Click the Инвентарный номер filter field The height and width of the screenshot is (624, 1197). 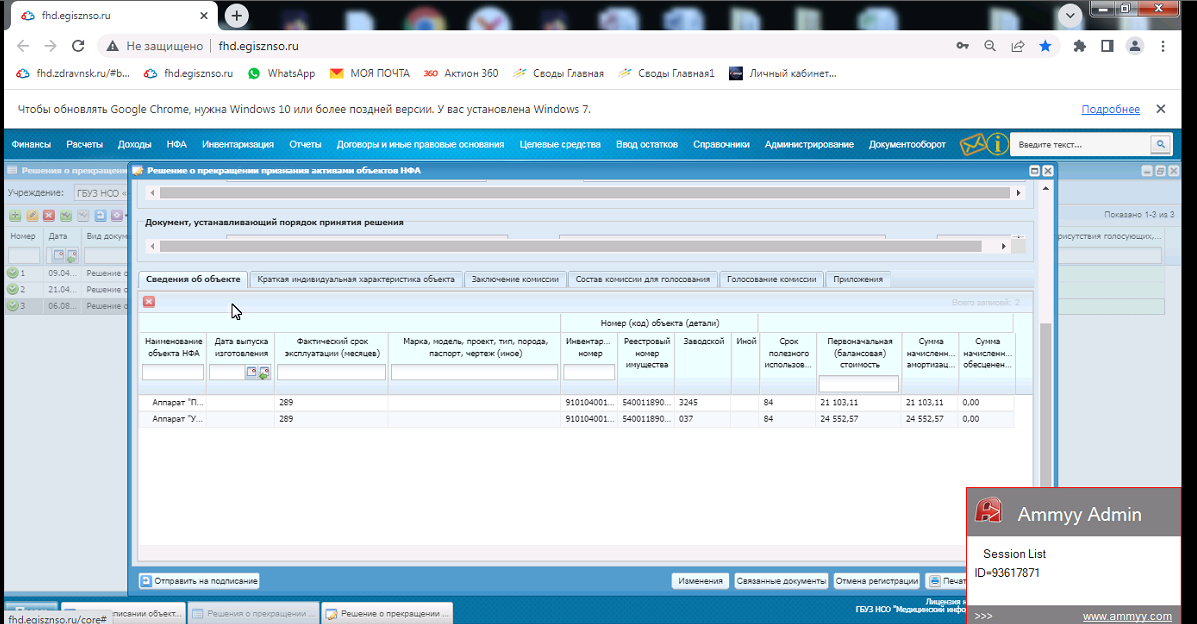click(x=589, y=372)
